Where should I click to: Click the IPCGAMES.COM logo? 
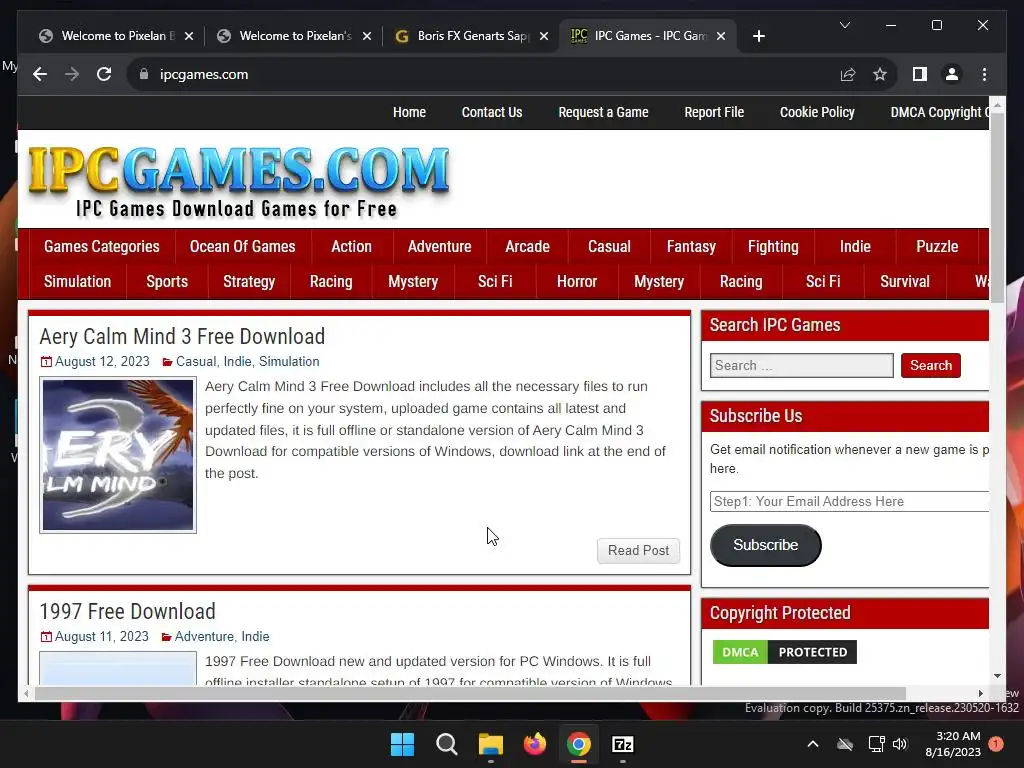click(x=238, y=180)
